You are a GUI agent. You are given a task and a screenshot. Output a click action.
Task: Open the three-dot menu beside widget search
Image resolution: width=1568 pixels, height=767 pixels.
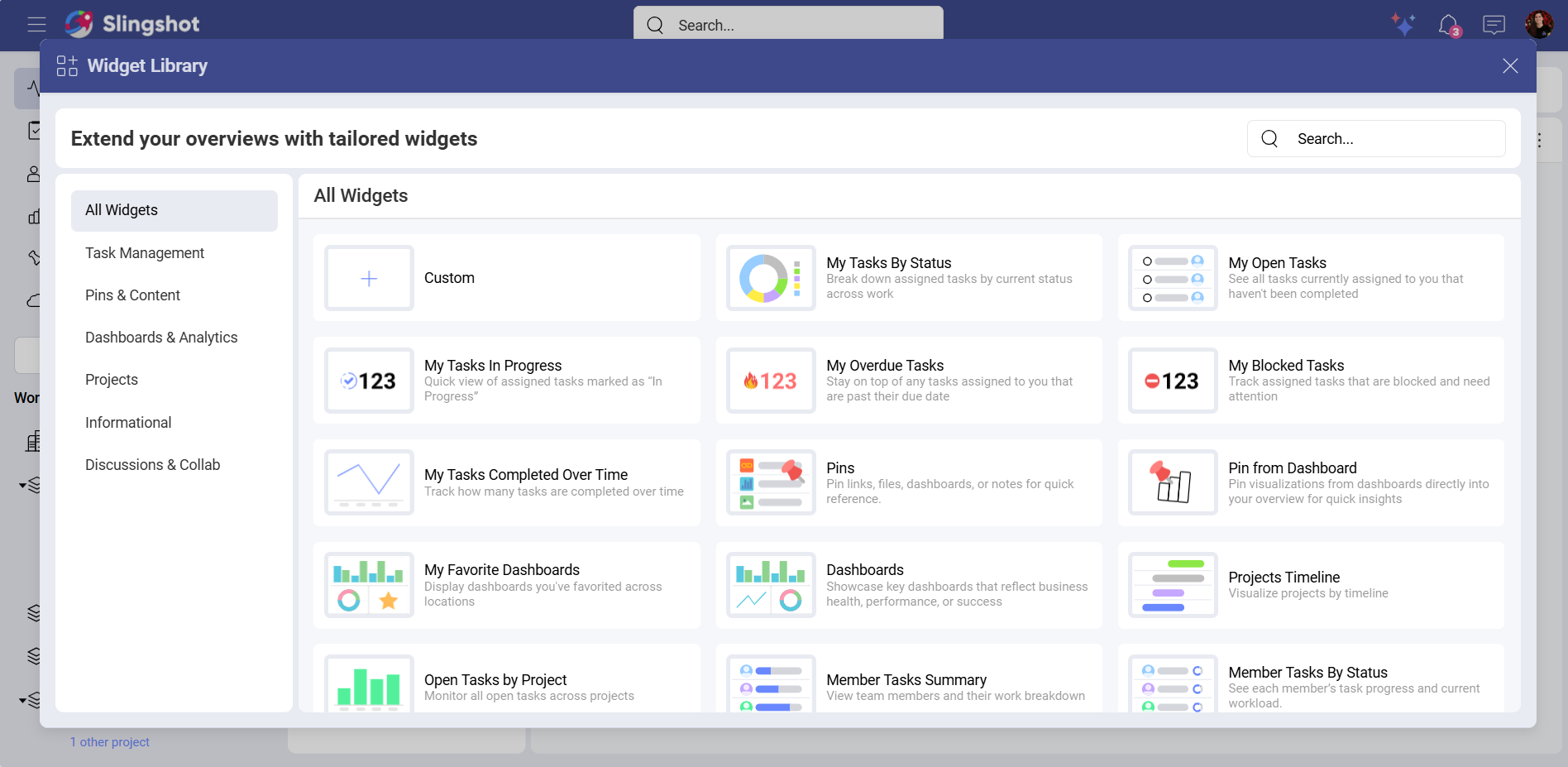click(1540, 139)
